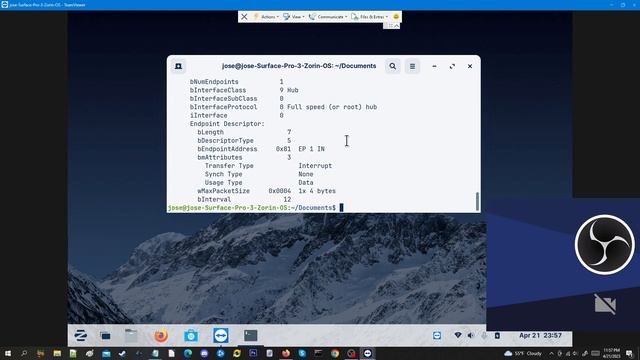Click the camera-off icon below OBS logo
Screen dimensions: 640x360
click(605, 303)
